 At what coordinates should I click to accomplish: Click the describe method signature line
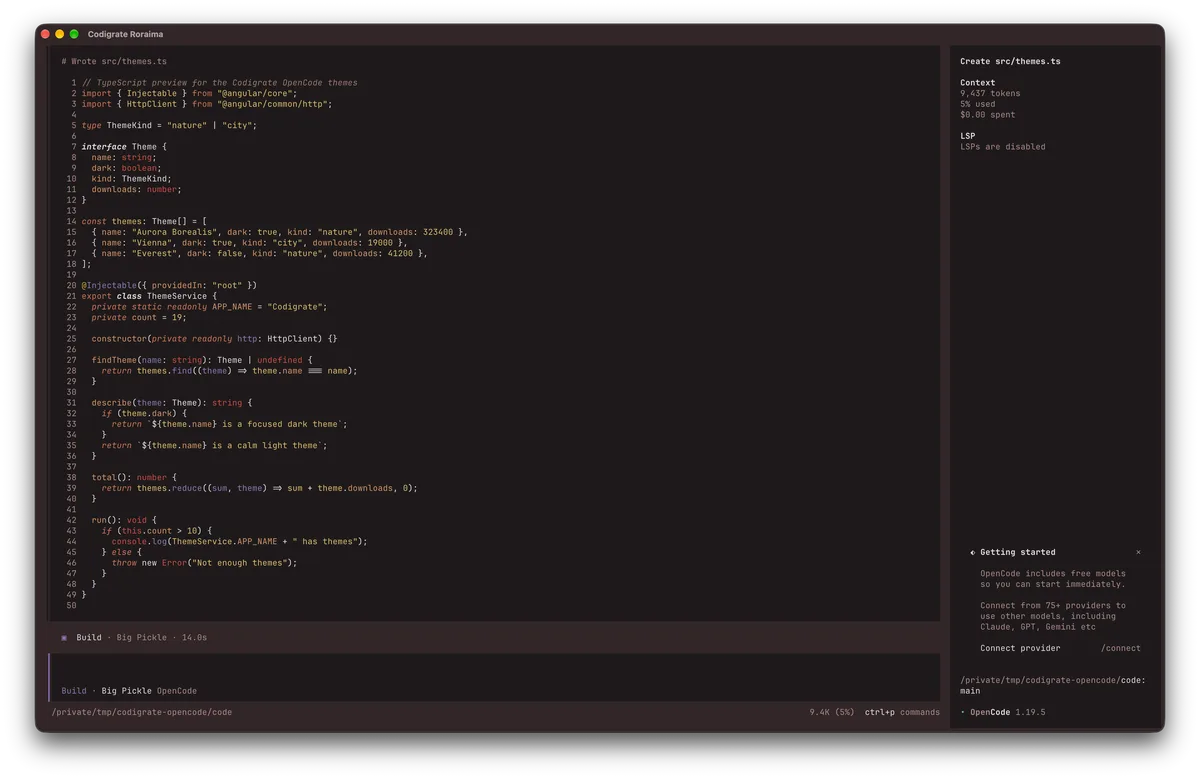click(x=172, y=402)
